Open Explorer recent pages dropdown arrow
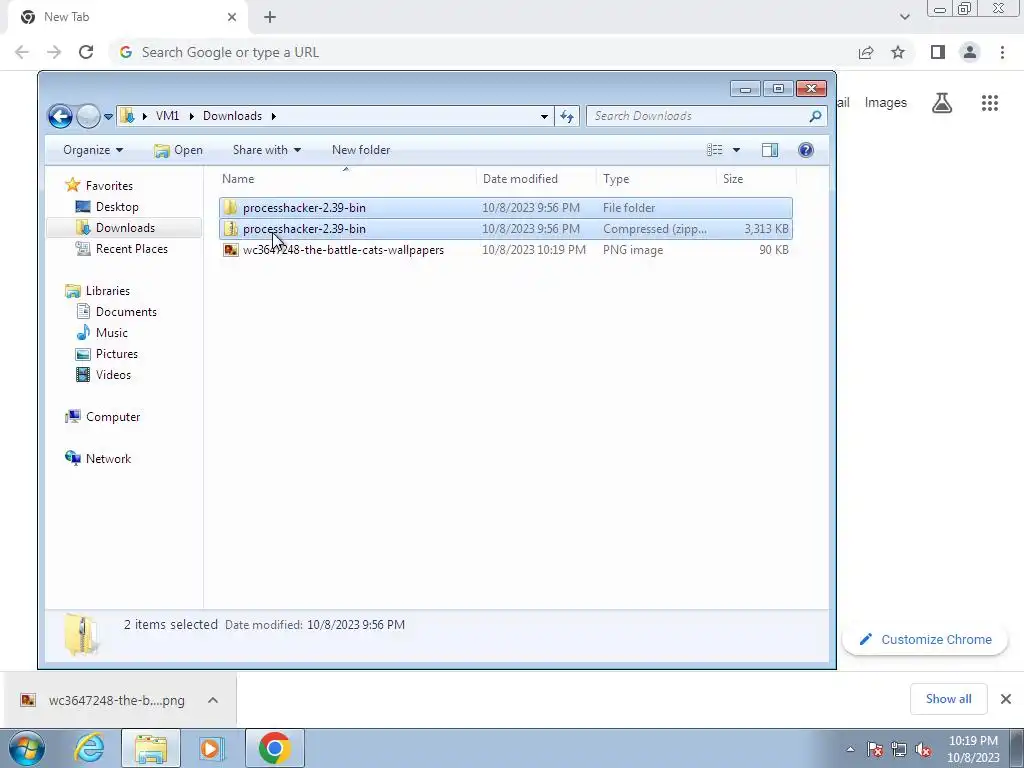The image size is (1024, 768). click(108, 117)
